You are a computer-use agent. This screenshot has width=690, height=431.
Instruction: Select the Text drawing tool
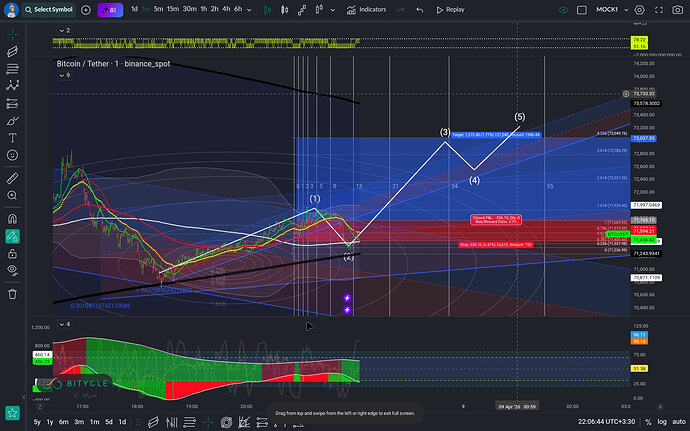pyautogui.click(x=12, y=138)
